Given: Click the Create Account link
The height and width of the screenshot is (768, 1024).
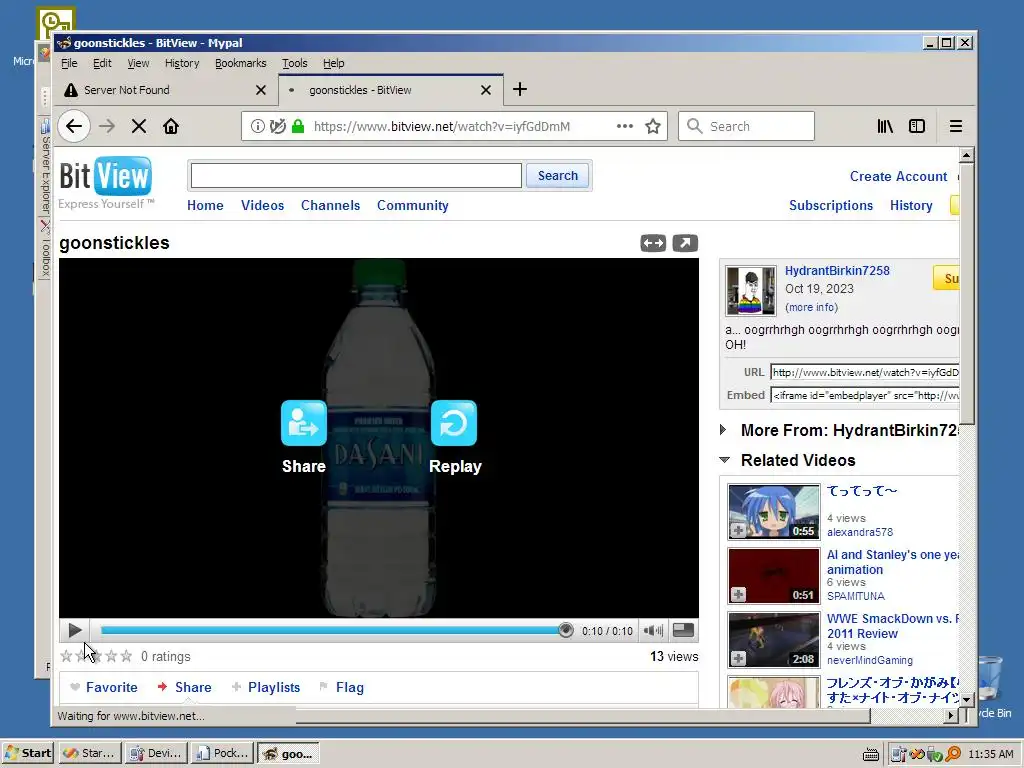Looking at the screenshot, I should click(898, 176).
